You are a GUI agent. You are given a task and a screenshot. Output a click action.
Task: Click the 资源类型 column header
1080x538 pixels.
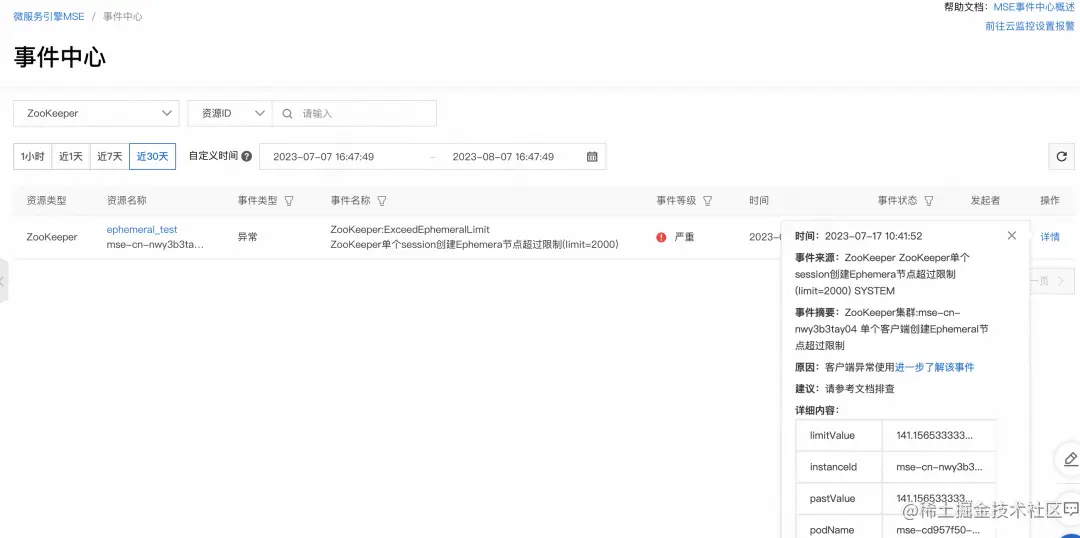pos(47,200)
